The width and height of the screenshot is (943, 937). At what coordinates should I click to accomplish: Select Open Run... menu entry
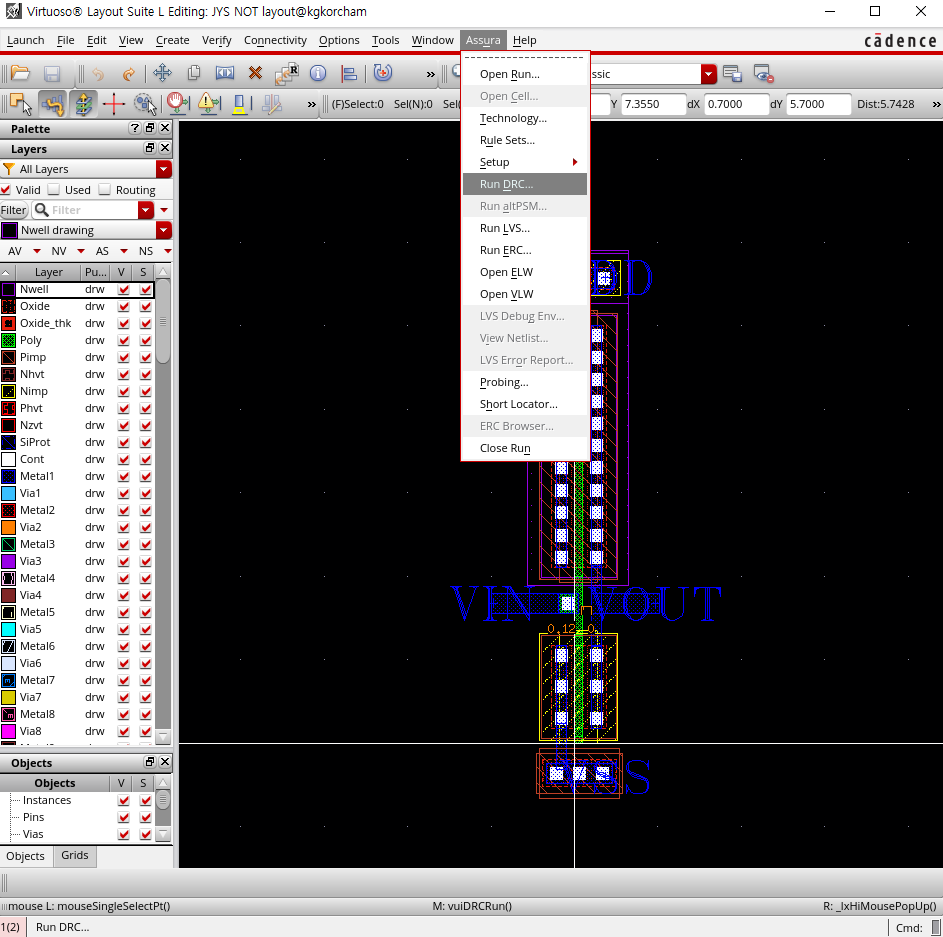pyautogui.click(x=524, y=74)
